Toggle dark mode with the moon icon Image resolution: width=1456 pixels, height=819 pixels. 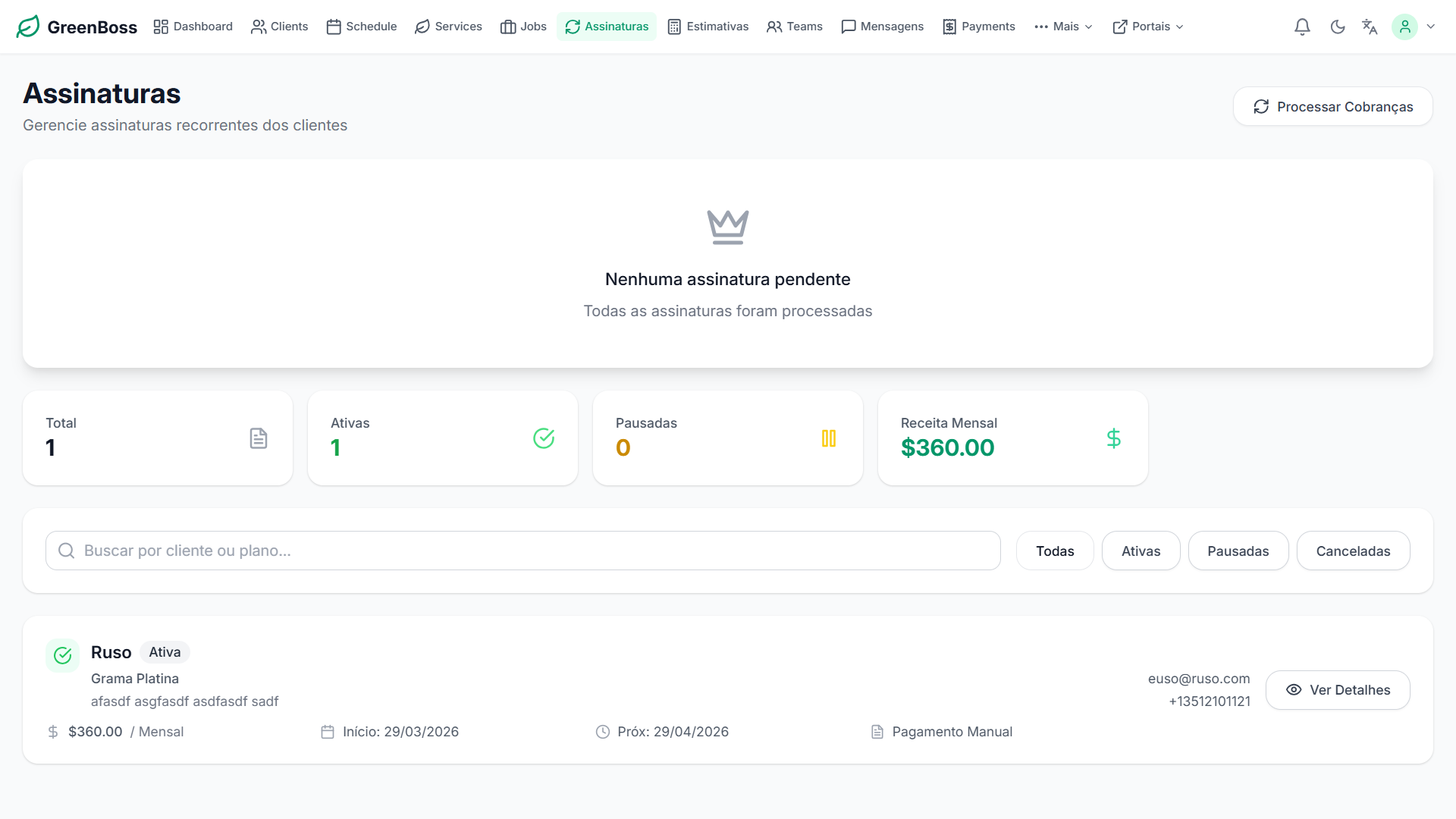[x=1338, y=27]
